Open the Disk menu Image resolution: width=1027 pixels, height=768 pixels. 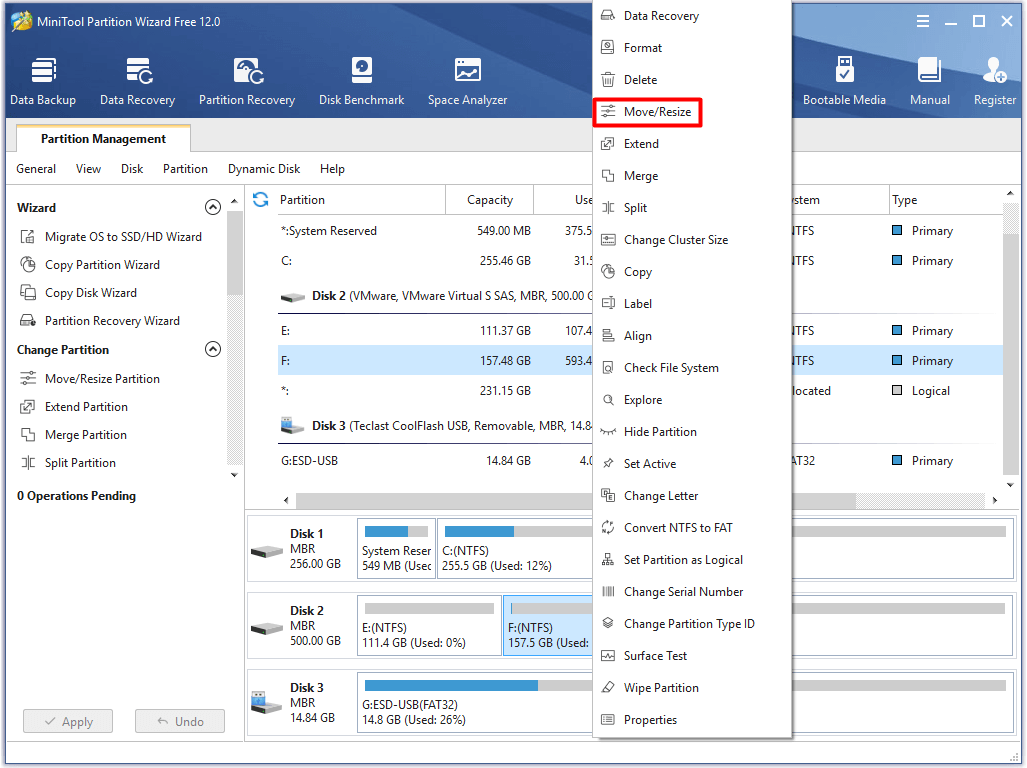click(132, 169)
